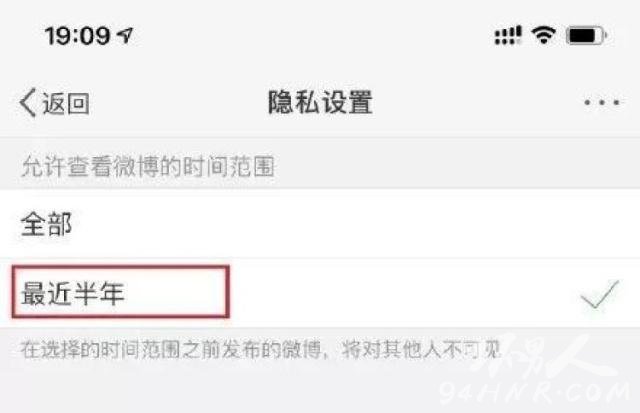Viewport: 640px width, 413px height.
Task: Toggle the checkmark beside 最近半年
Action: [x=599, y=294]
